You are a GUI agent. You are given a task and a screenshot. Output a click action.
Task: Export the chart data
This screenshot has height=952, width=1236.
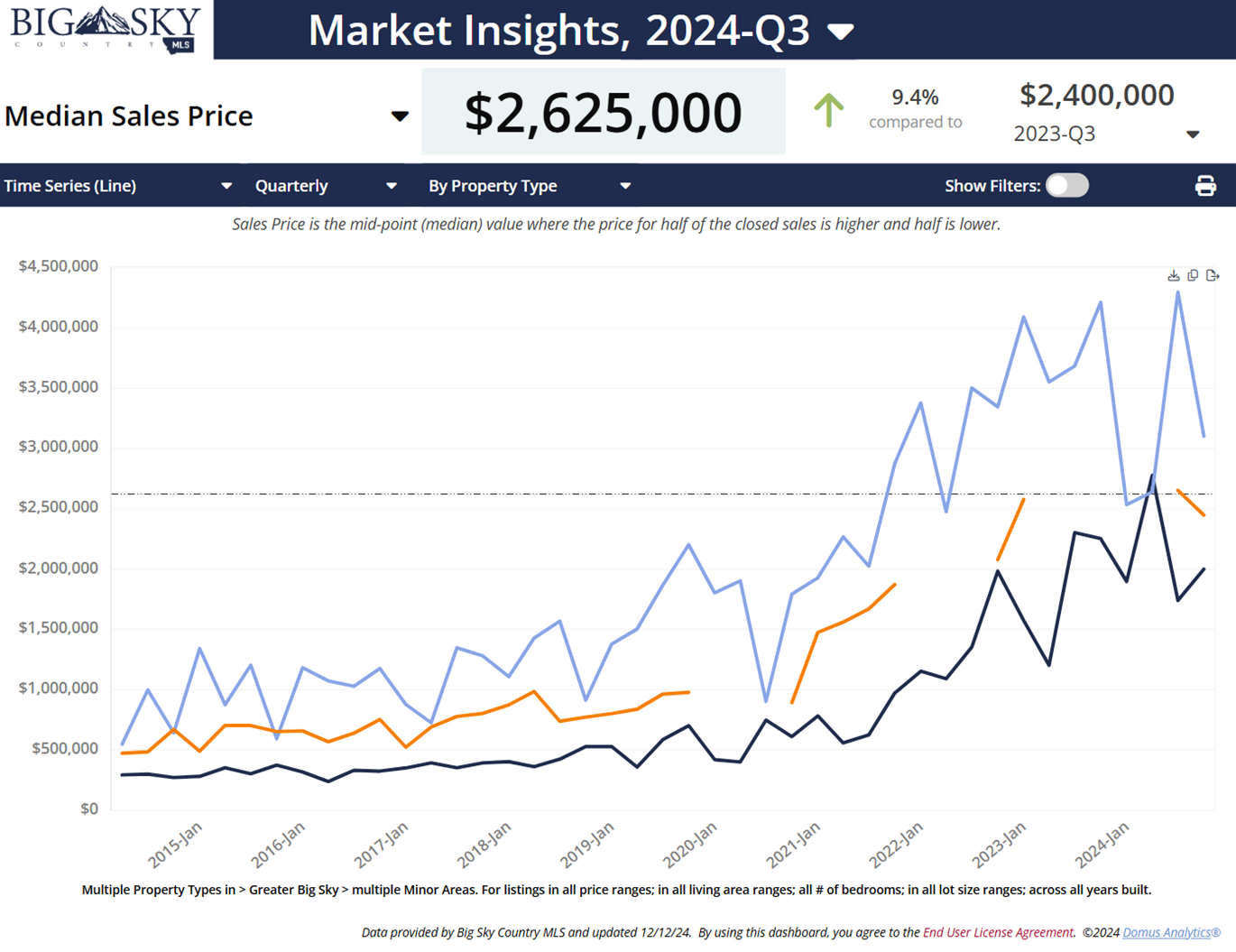click(x=1213, y=275)
